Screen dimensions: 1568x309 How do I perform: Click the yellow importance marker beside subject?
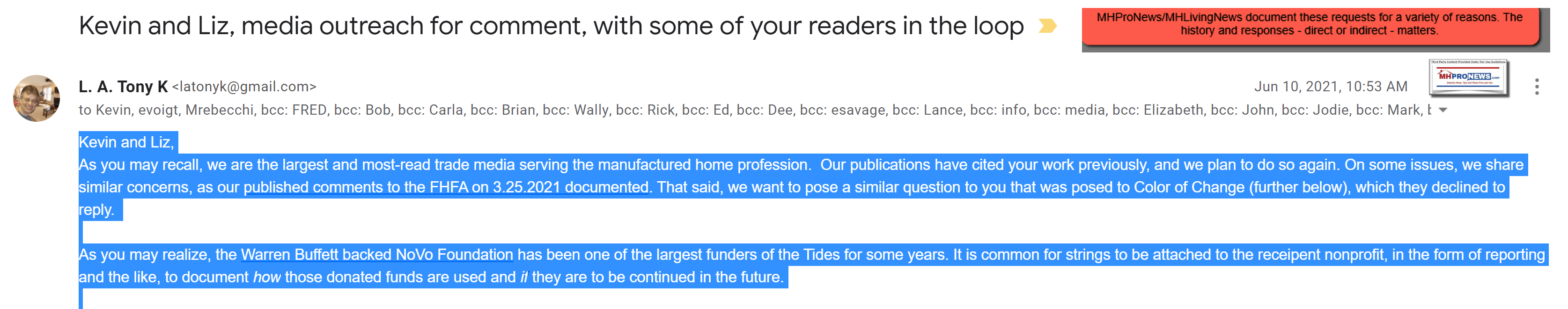[x=1047, y=26]
